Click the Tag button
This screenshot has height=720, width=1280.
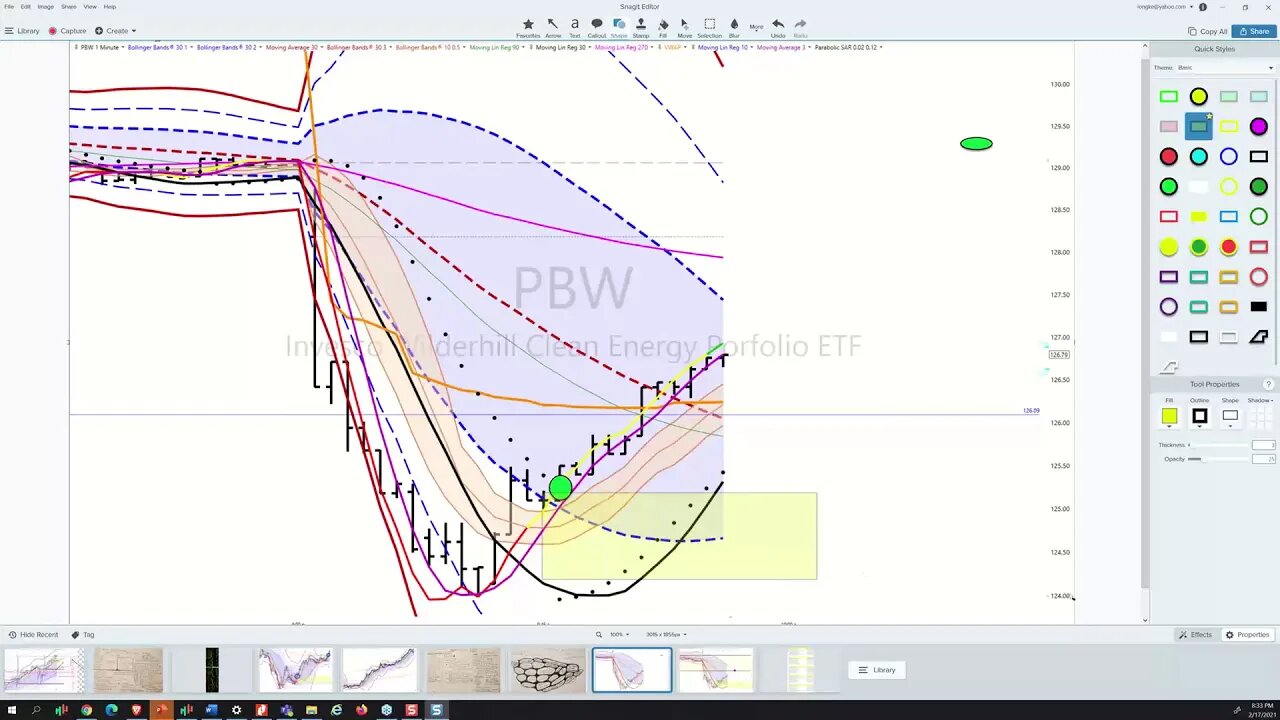(x=83, y=635)
